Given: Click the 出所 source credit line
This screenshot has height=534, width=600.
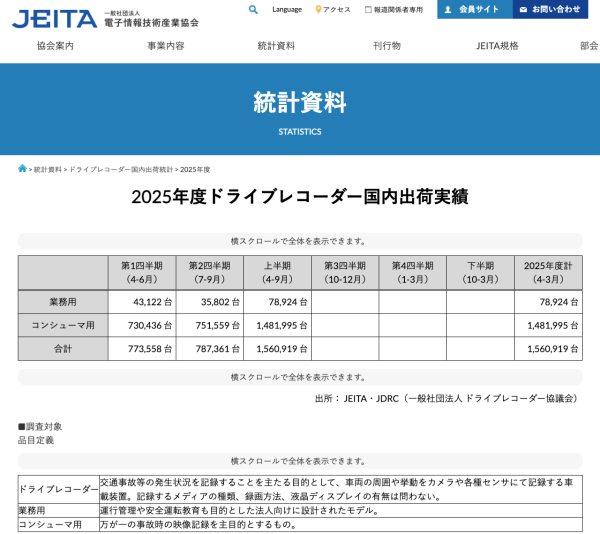Looking at the screenshot, I should coord(446,399).
